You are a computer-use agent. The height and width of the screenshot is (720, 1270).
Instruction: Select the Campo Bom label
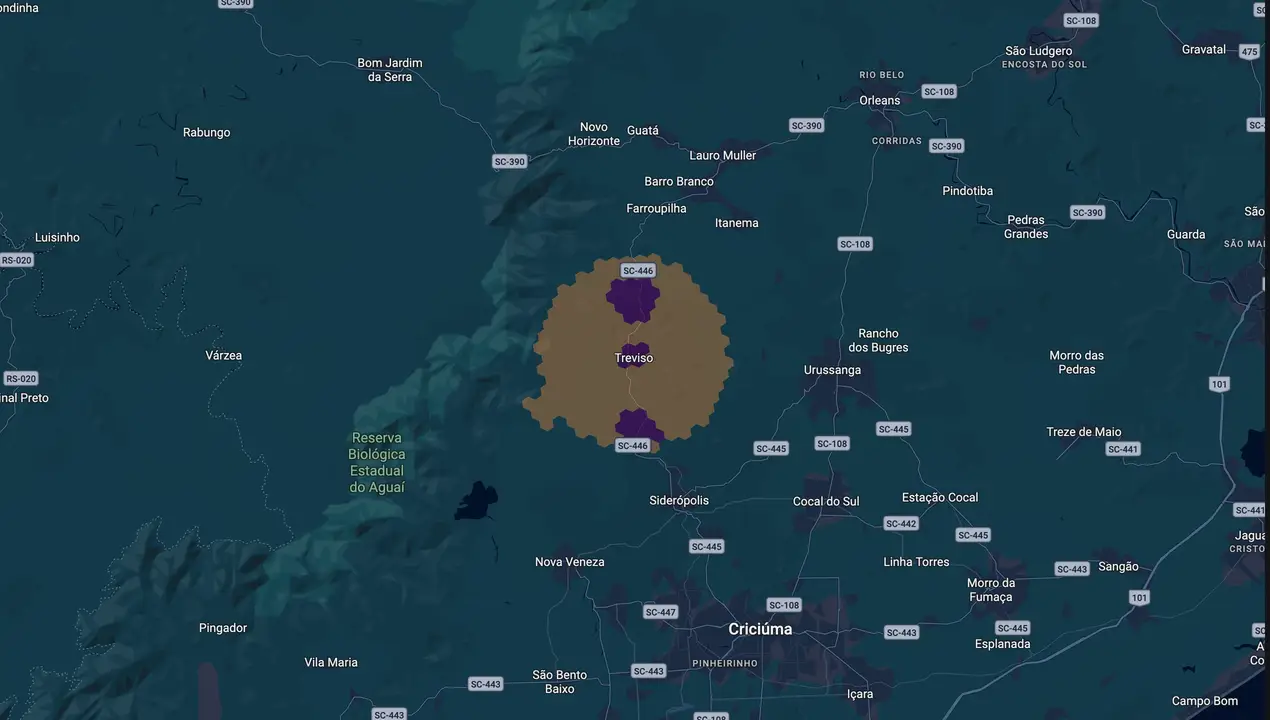pyautogui.click(x=1205, y=701)
